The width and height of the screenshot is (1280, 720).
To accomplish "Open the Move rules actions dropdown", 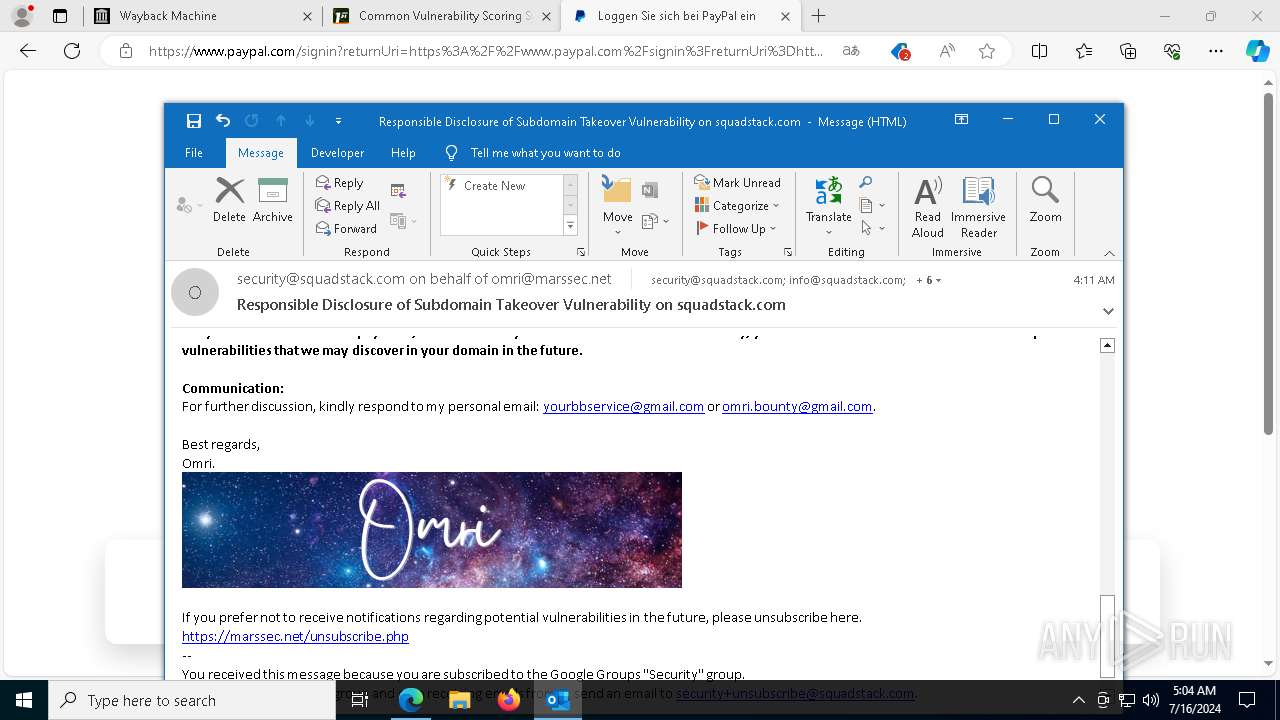I will pyautogui.click(x=655, y=221).
